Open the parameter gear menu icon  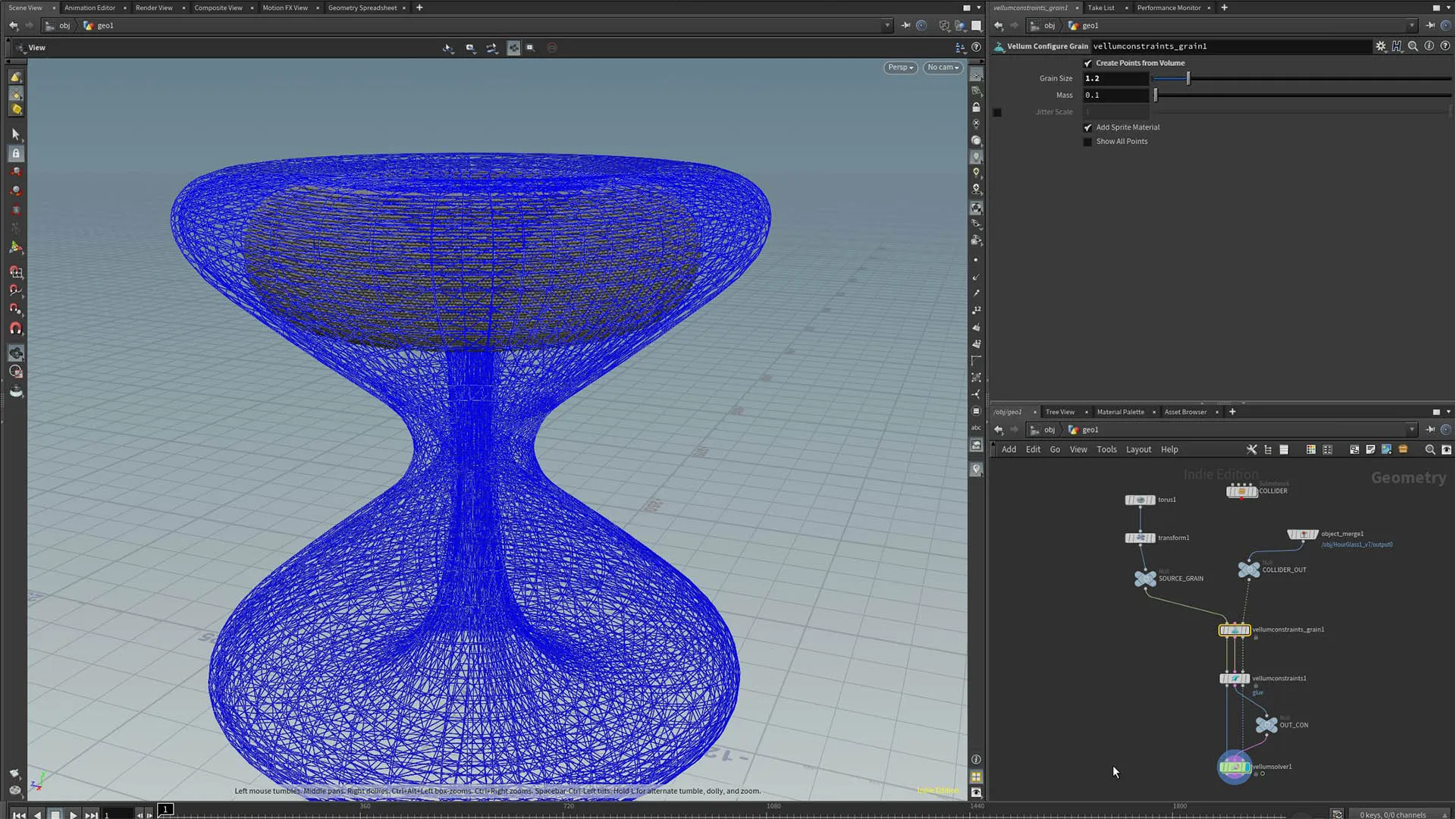tap(1380, 46)
